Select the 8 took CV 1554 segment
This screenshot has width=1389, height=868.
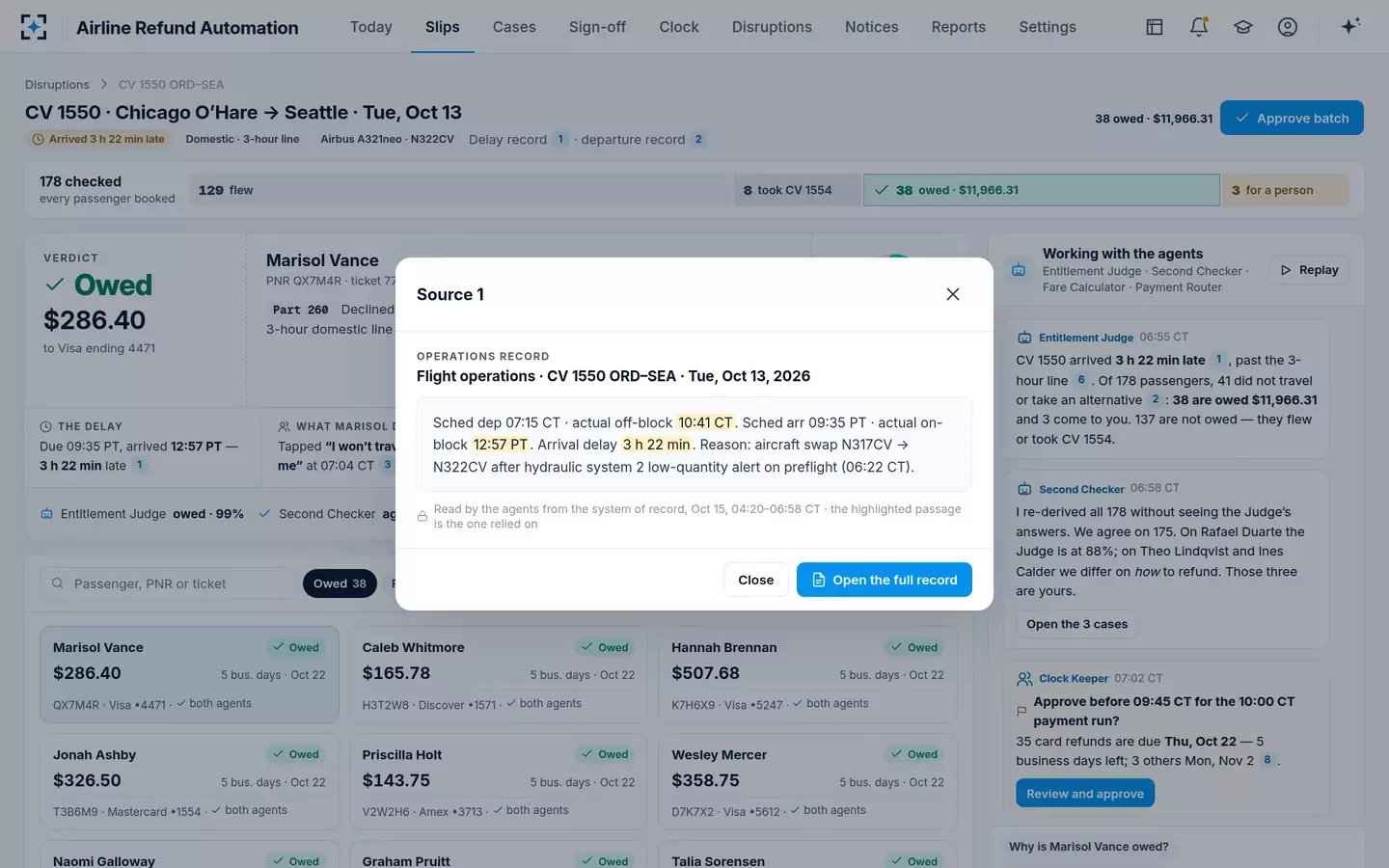pyautogui.click(x=798, y=190)
